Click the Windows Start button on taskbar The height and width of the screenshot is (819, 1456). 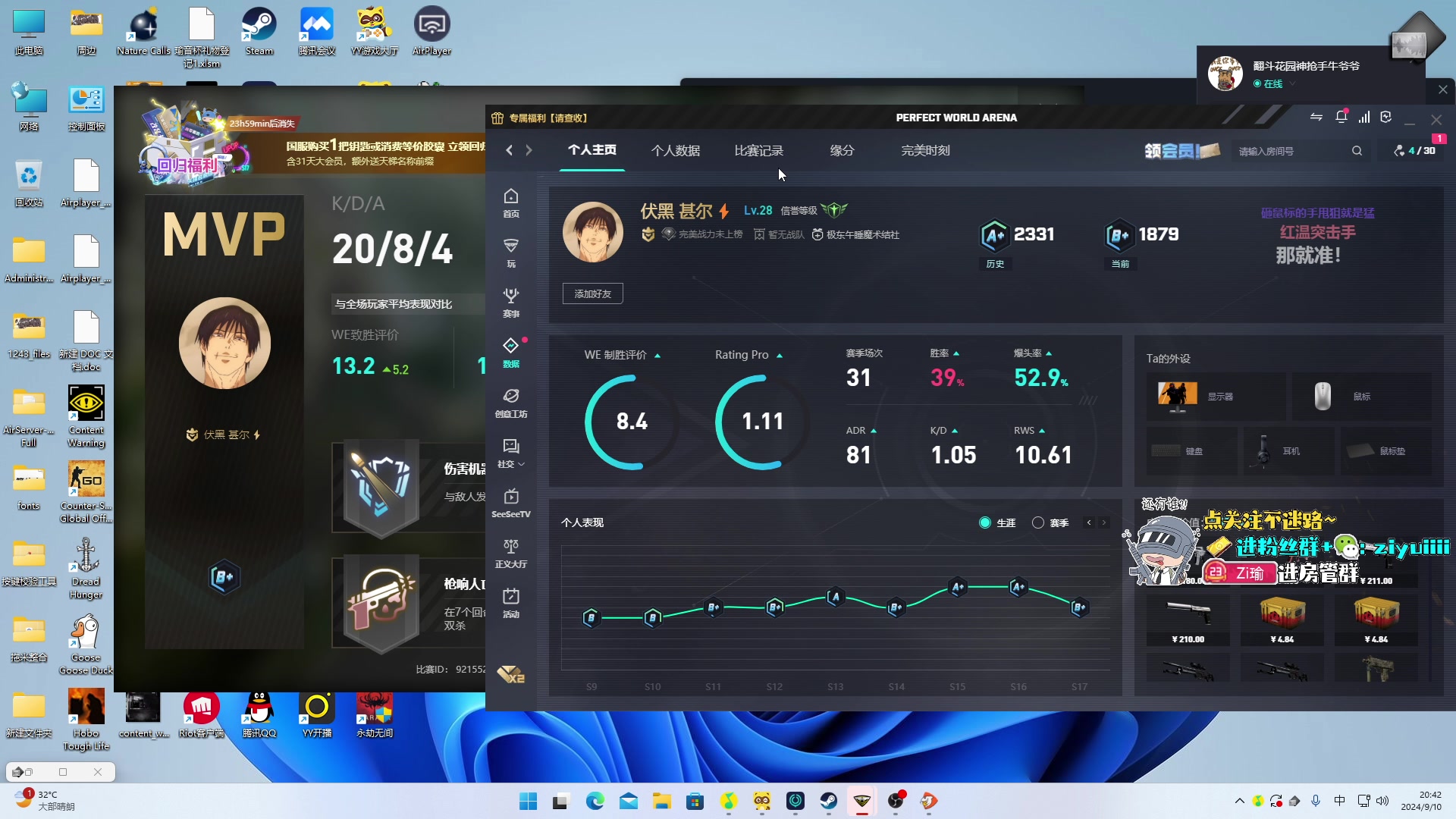[529, 801]
